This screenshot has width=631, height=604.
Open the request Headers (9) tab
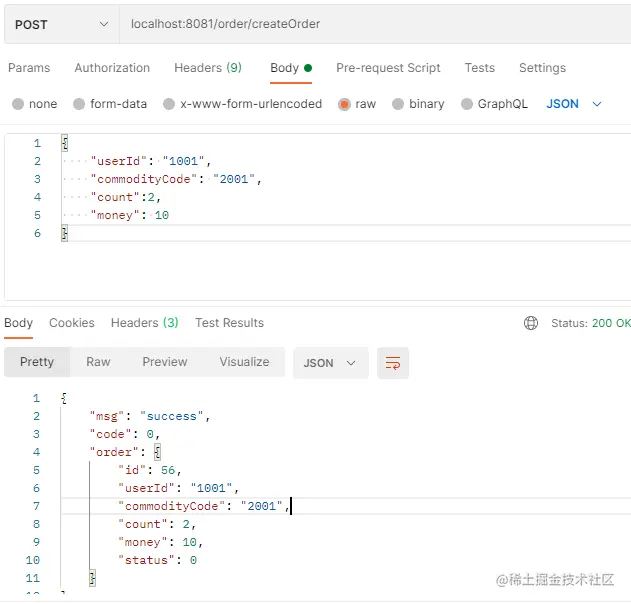[208, 68]
